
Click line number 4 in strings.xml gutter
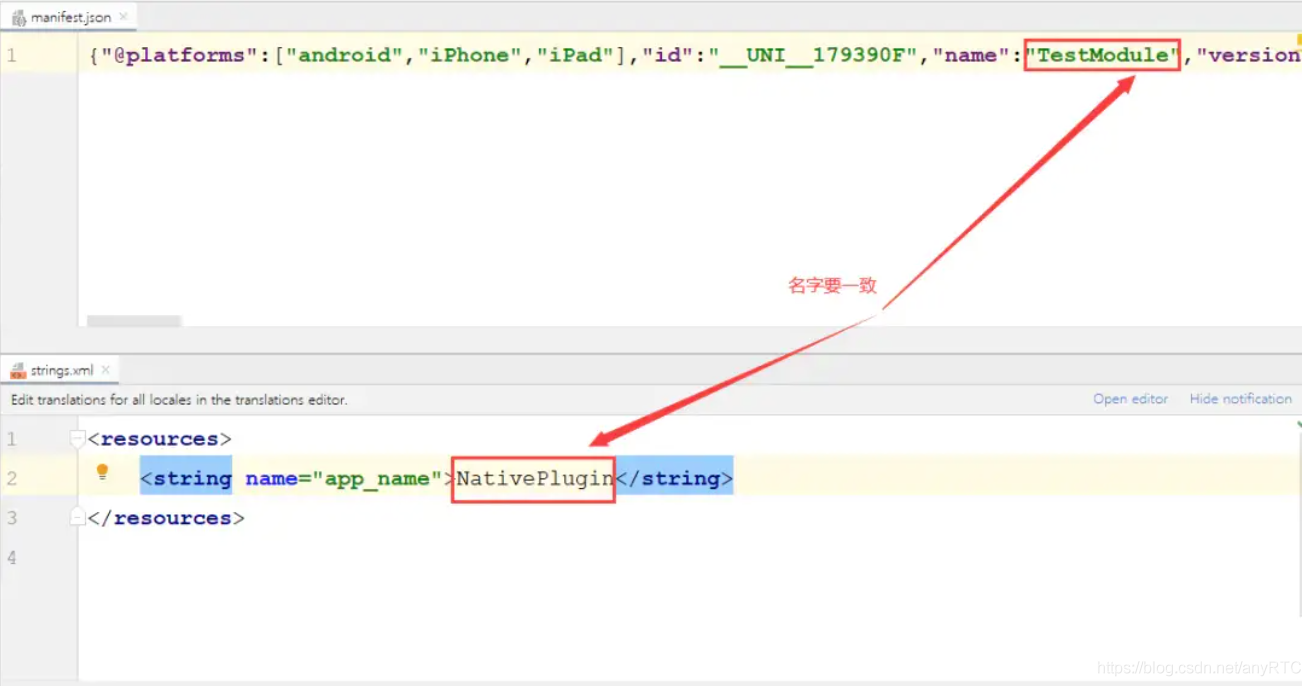(11, 557)
